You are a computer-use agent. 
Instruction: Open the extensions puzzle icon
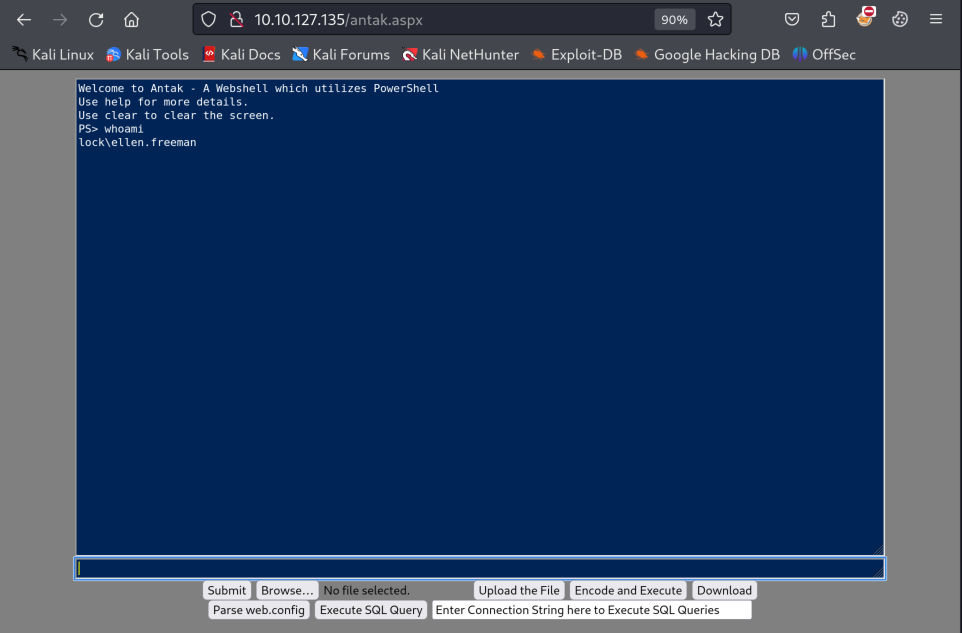click(828, 19)
